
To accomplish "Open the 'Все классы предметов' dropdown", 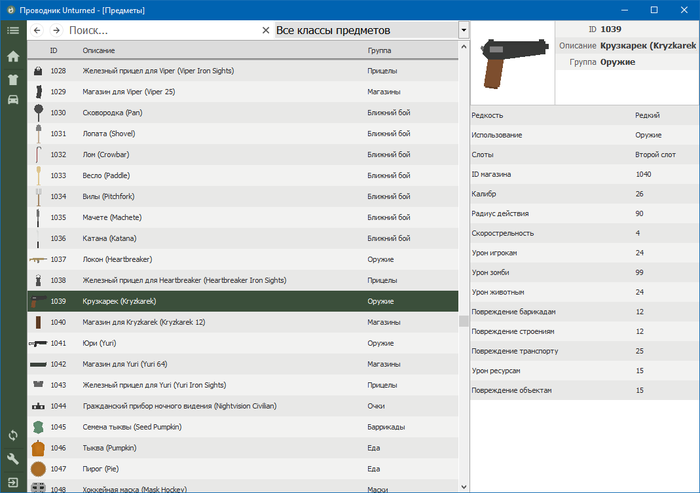I will (x=365, y=31).
